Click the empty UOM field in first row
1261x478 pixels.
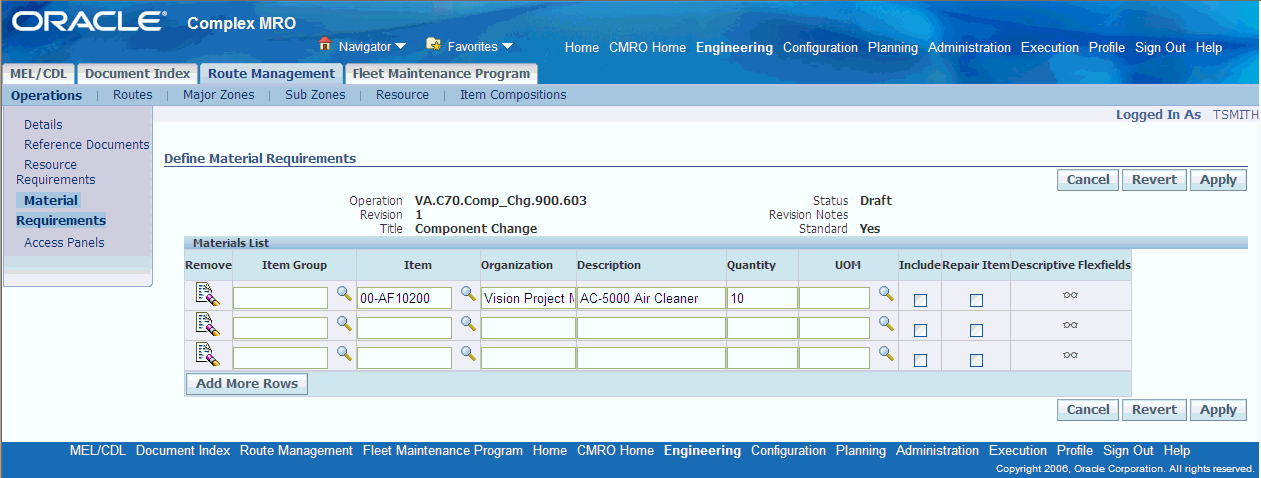point(834,298)
